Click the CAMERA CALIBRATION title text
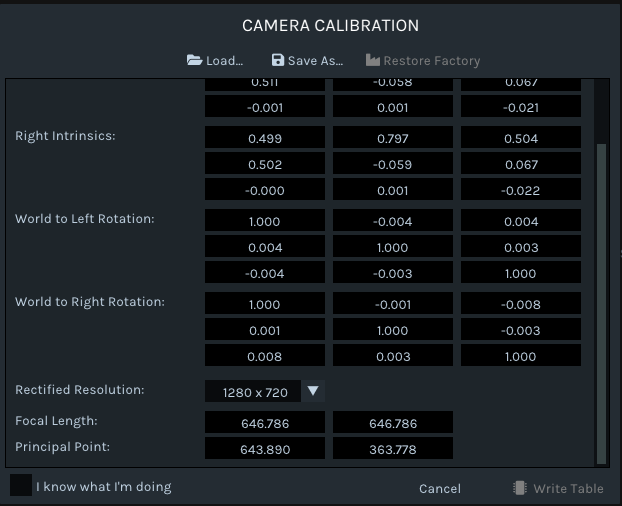Viewport: 622px width, 506px height. point(330,26)
